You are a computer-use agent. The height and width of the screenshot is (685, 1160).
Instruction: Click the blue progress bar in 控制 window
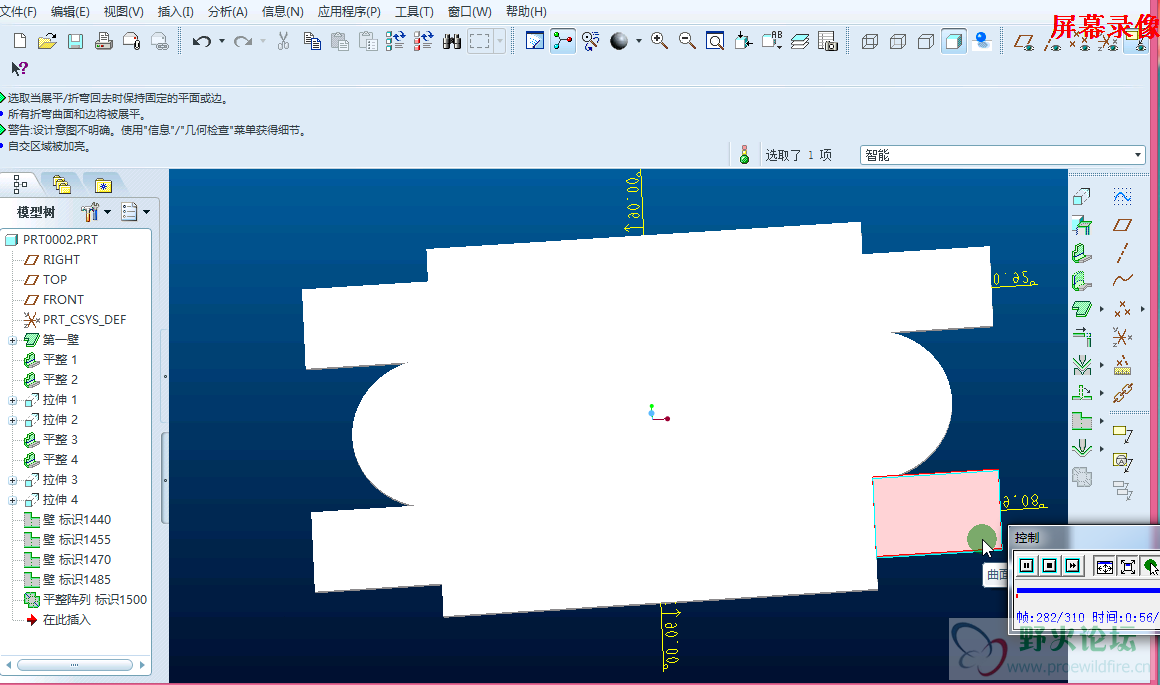tap(1088, 591)
